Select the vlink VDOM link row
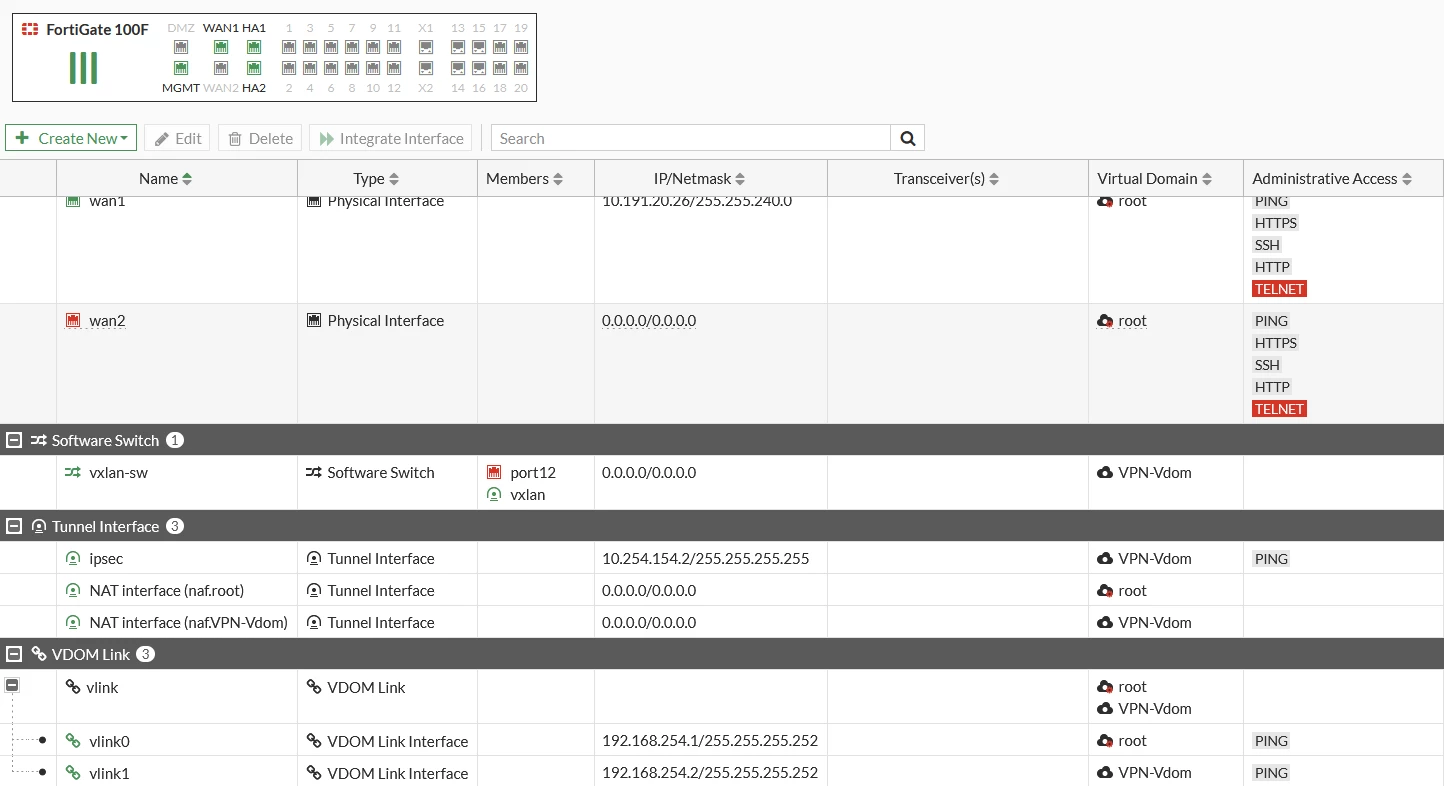The image size is (1444, 786). click(x=722, y=697)
